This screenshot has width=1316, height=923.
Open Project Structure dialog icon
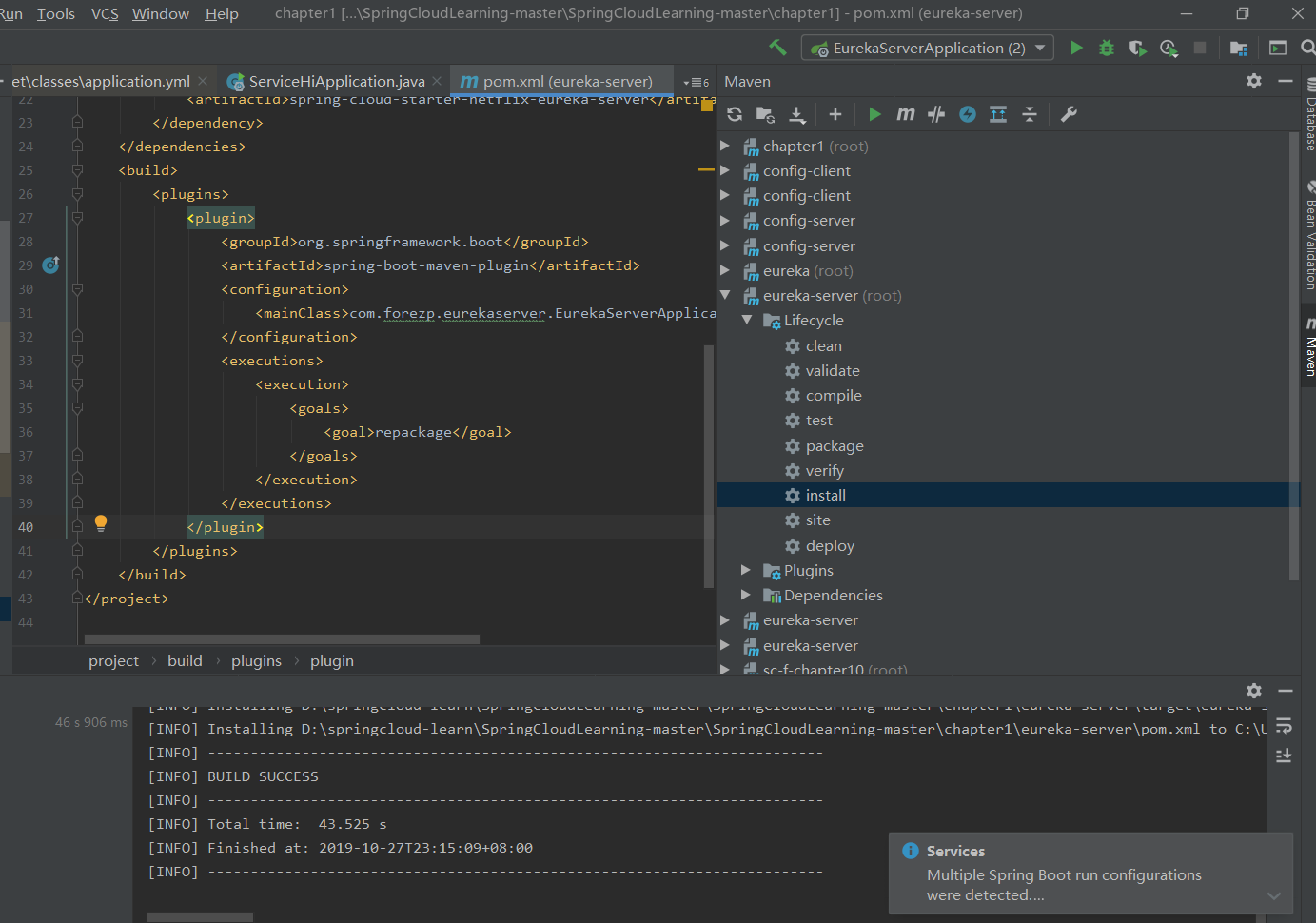pyautogui.click(x=1238, y=48)
